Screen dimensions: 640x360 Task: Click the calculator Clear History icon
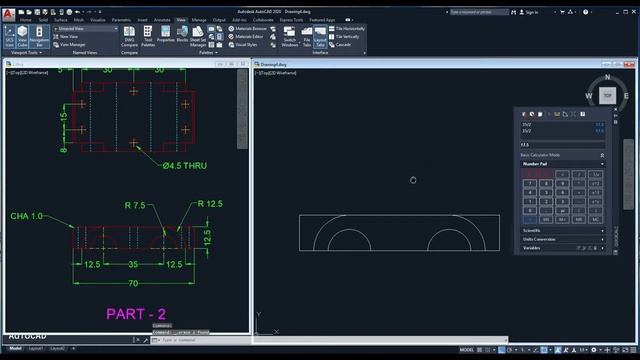click(x=532, y=114)
